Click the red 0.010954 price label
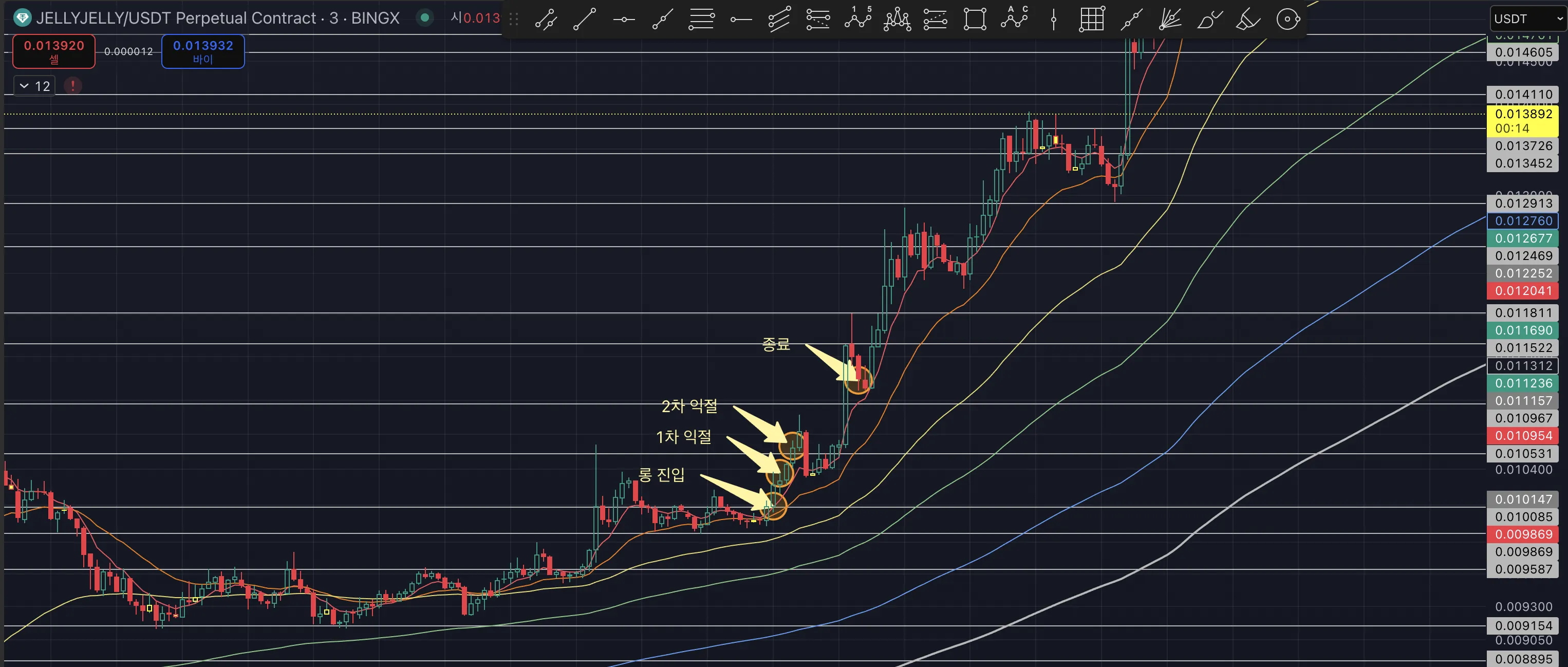Image resolution: width=1568 pixels, height=667 pixels. [x=1522, y=435]
